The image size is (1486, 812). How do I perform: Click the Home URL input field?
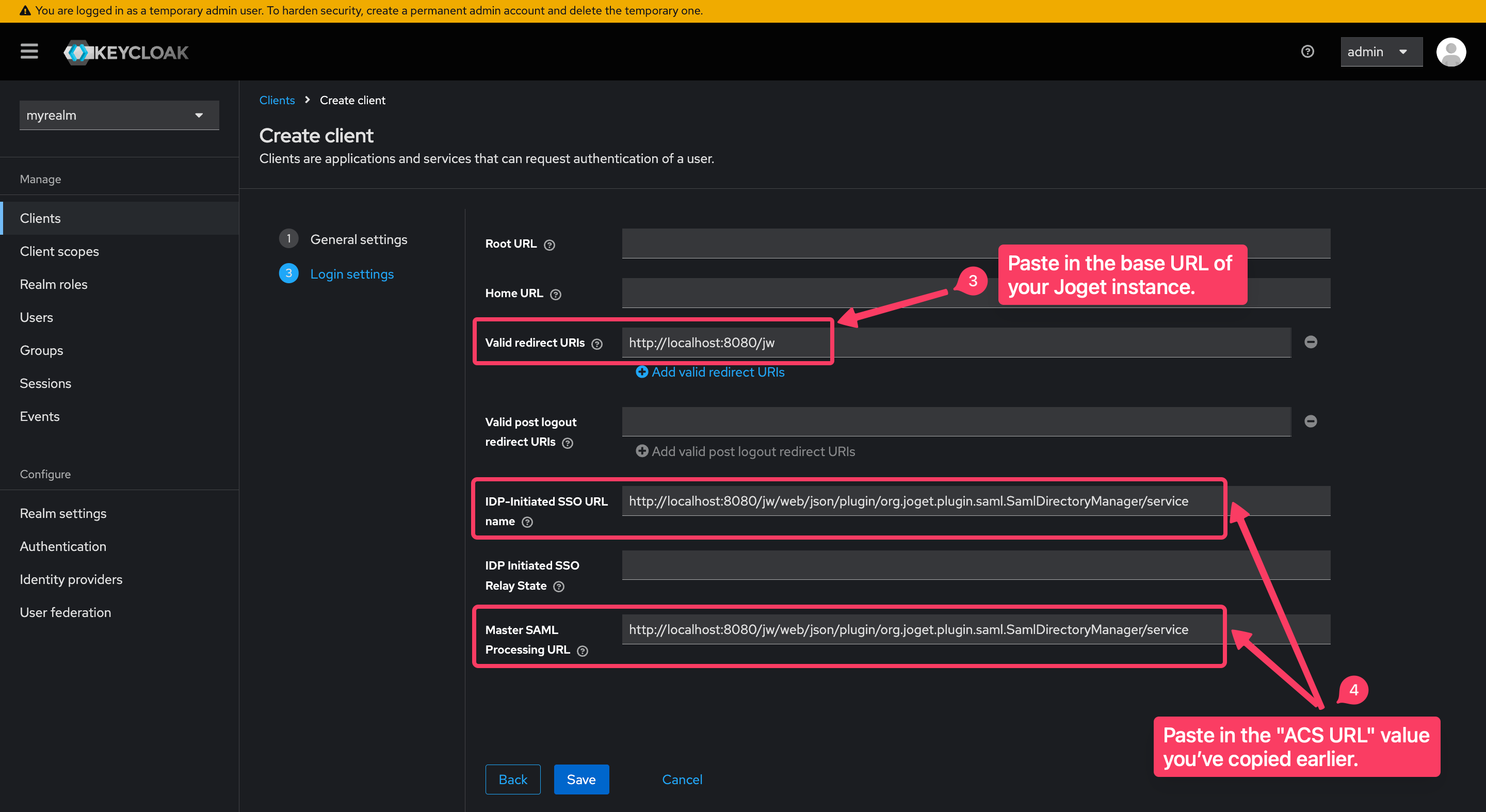[976, 293]
